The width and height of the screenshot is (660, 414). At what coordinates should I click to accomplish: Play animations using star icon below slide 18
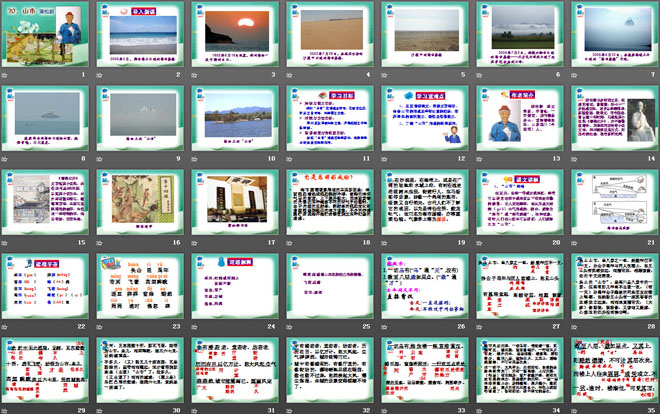pyautogui.click(x=290, y=243)
